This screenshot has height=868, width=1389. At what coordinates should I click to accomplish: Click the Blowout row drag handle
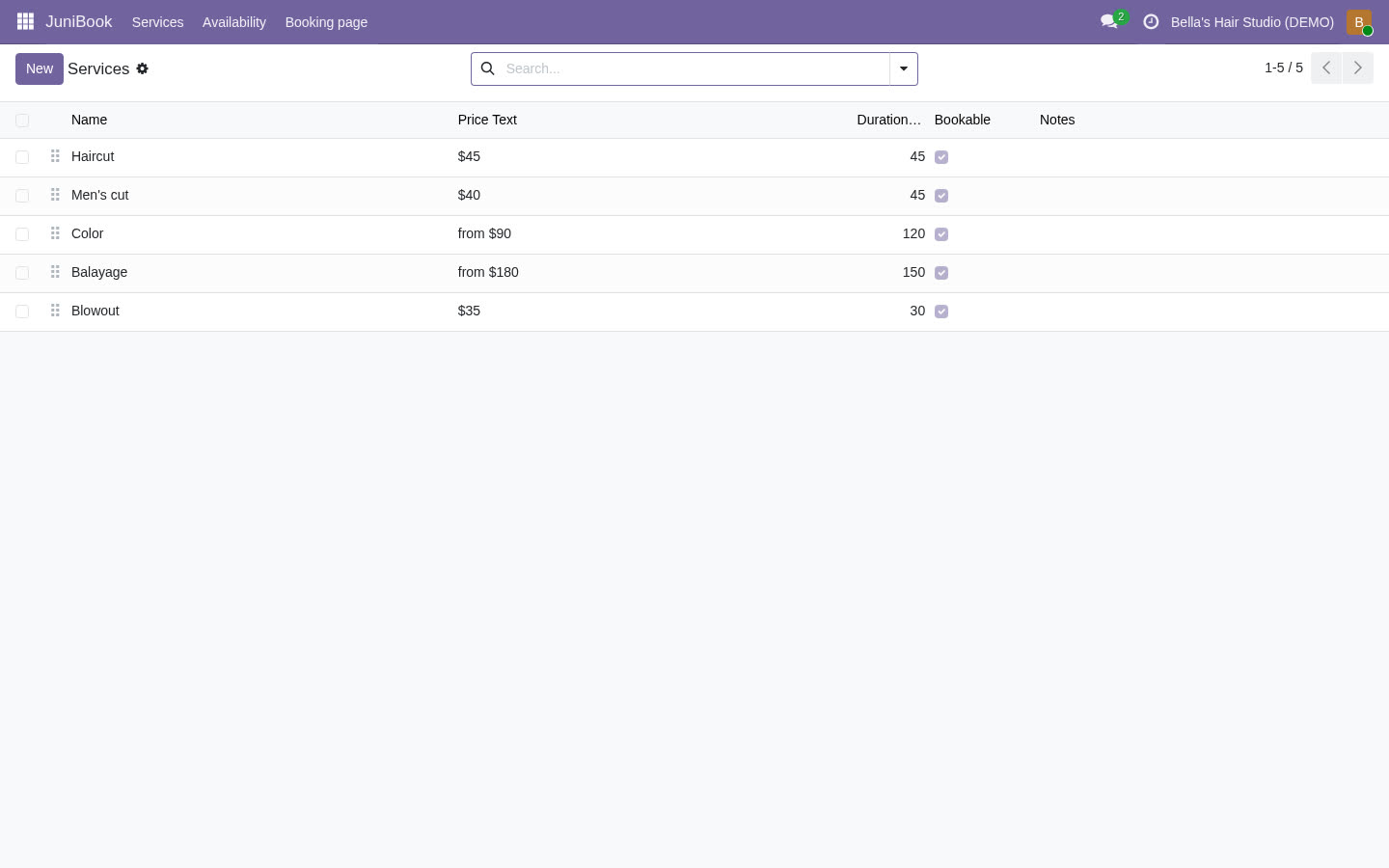point(55,311)
